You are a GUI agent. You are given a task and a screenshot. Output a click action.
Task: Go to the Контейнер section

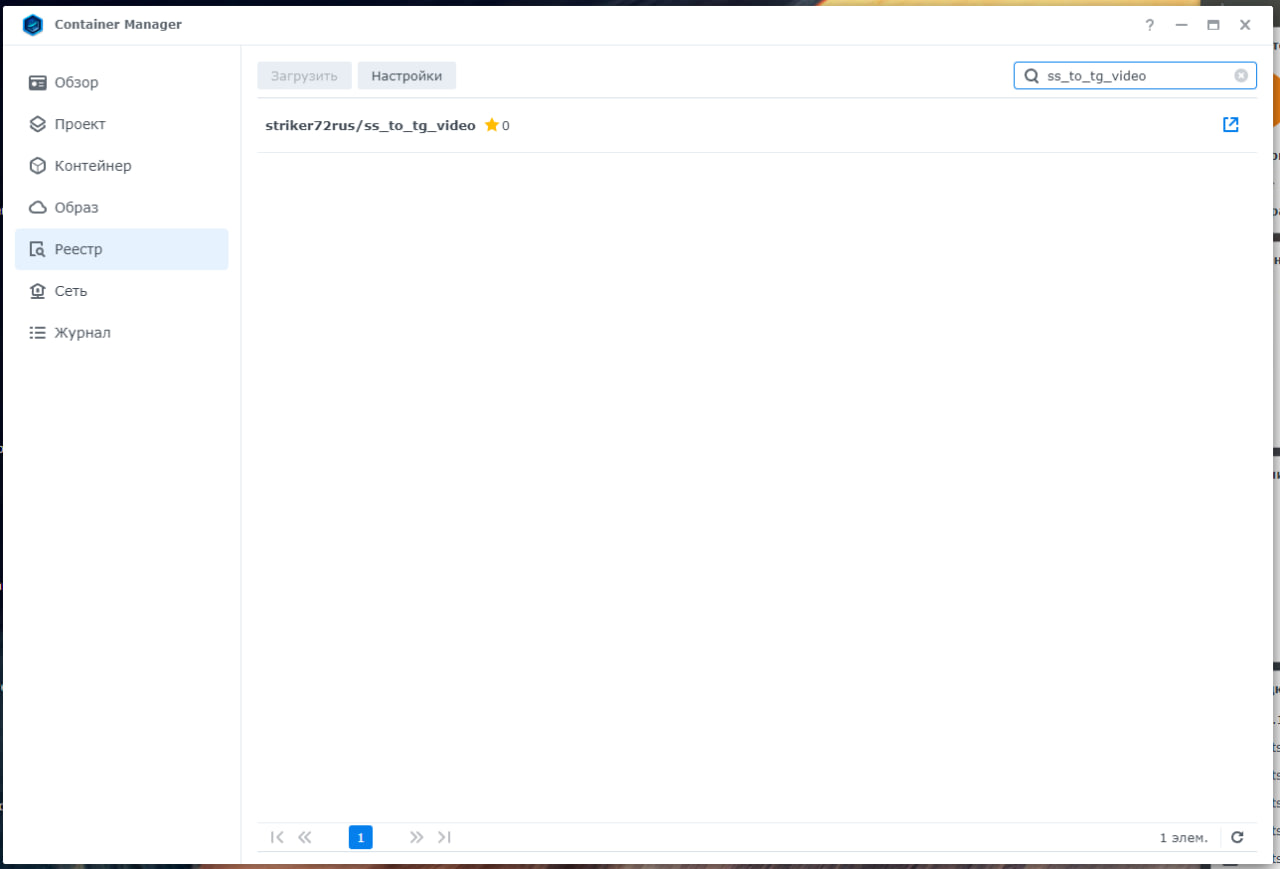tap(121, 166)
